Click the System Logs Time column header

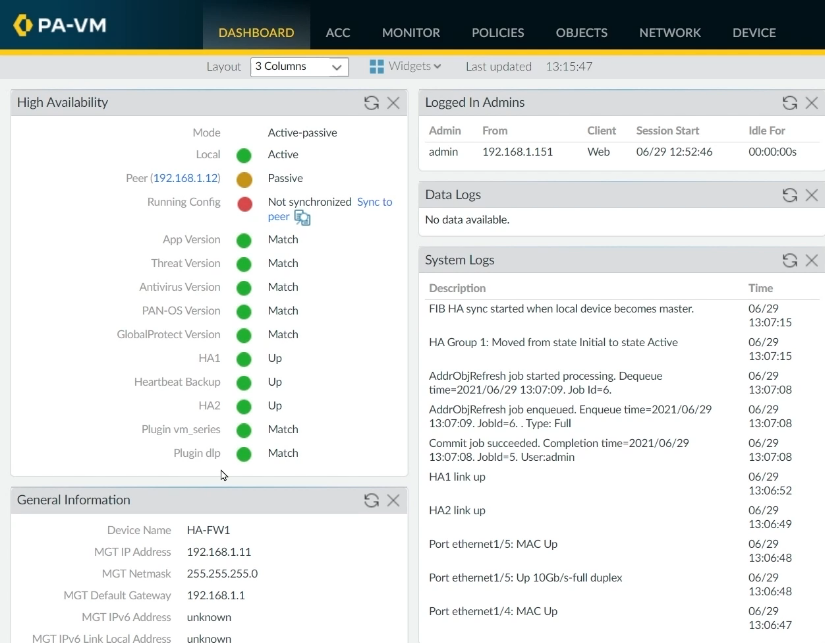point(760,288)
